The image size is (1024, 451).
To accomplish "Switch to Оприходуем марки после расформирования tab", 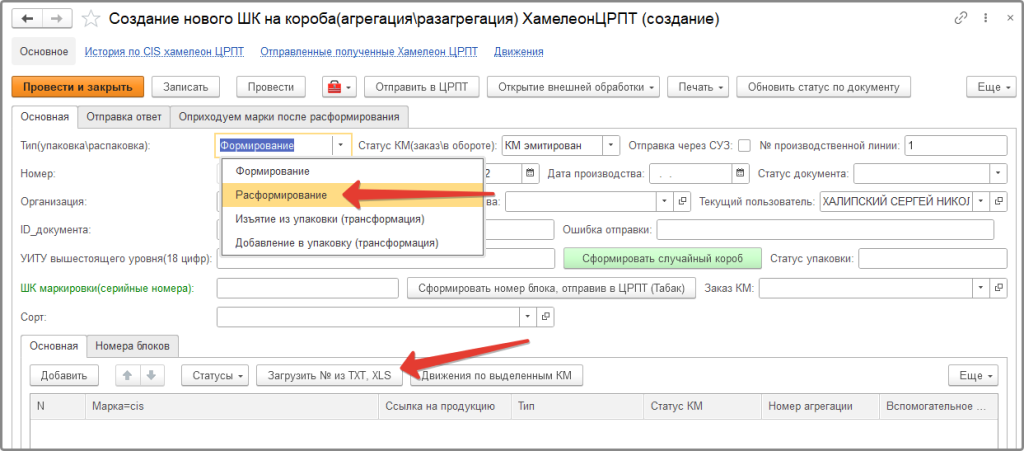I will [289, 117].
